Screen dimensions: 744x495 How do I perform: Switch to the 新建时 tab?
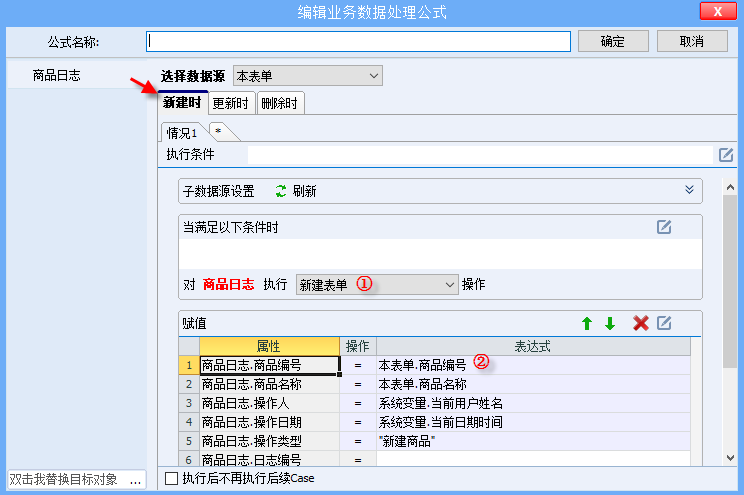click(183, 103)
